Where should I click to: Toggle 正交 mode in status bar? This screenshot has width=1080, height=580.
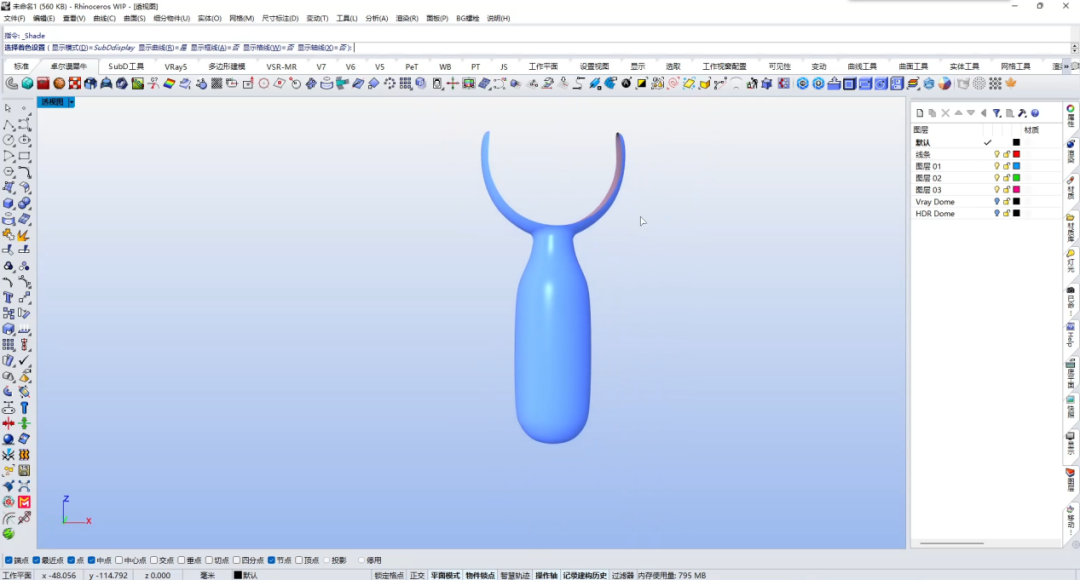coord(417,575)
